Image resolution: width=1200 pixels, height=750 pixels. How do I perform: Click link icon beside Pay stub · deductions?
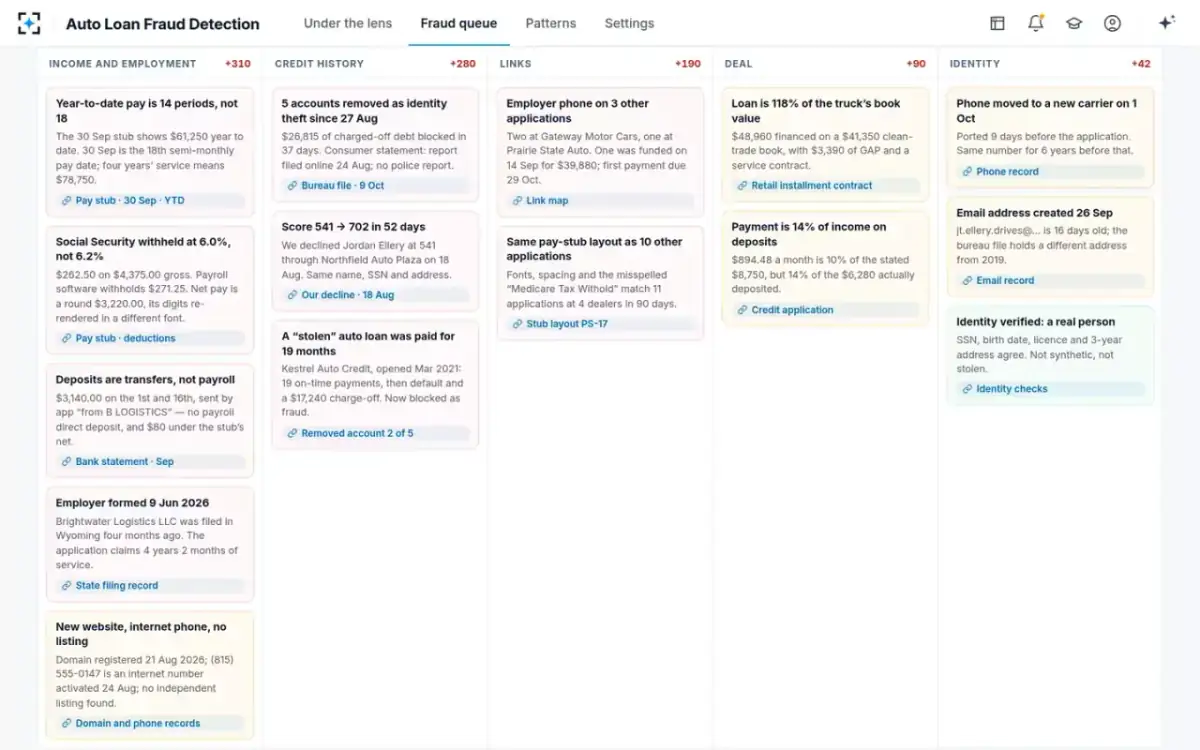tap(66, 338)
